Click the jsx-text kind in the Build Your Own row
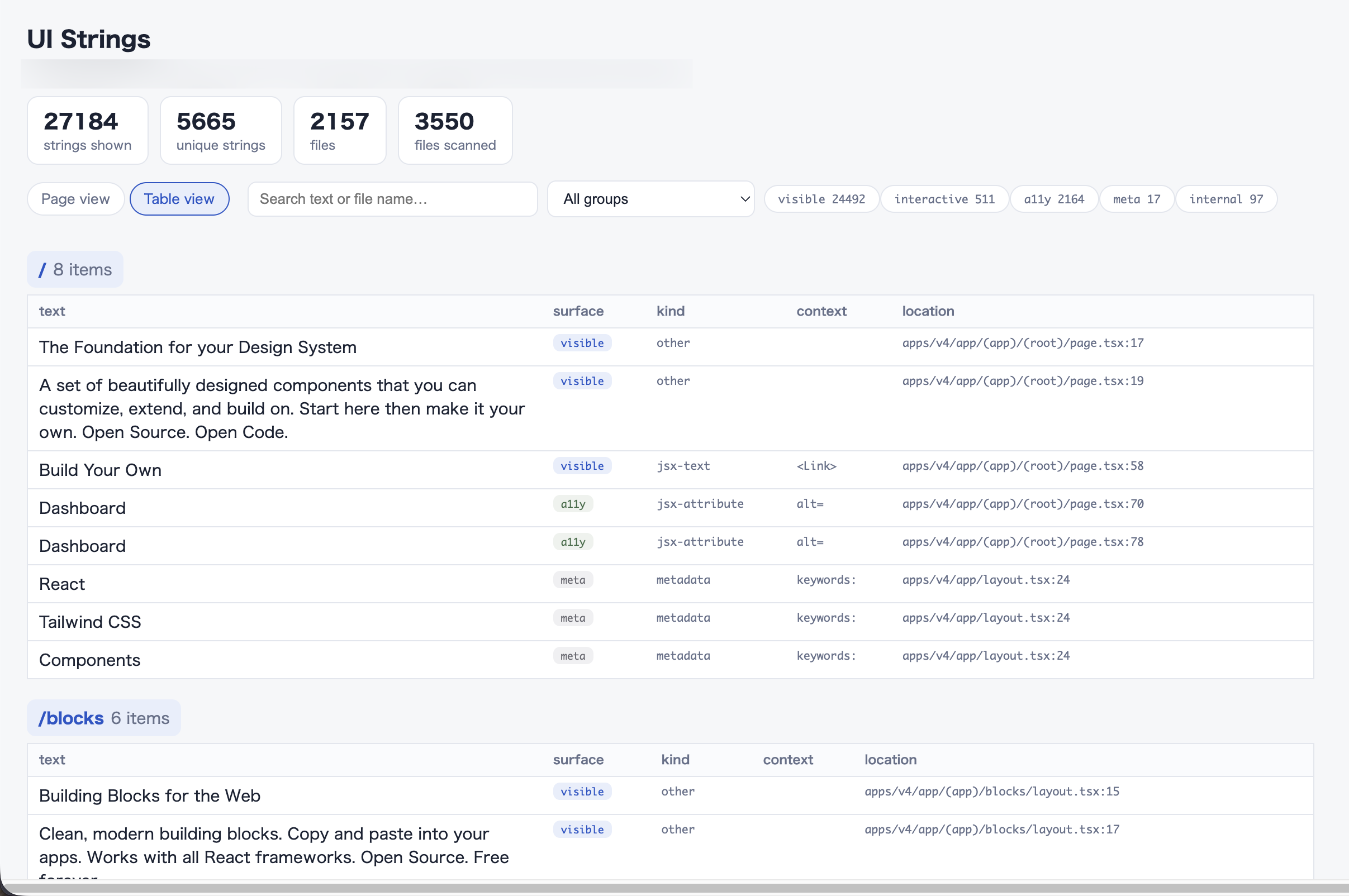 pos(683,466)
